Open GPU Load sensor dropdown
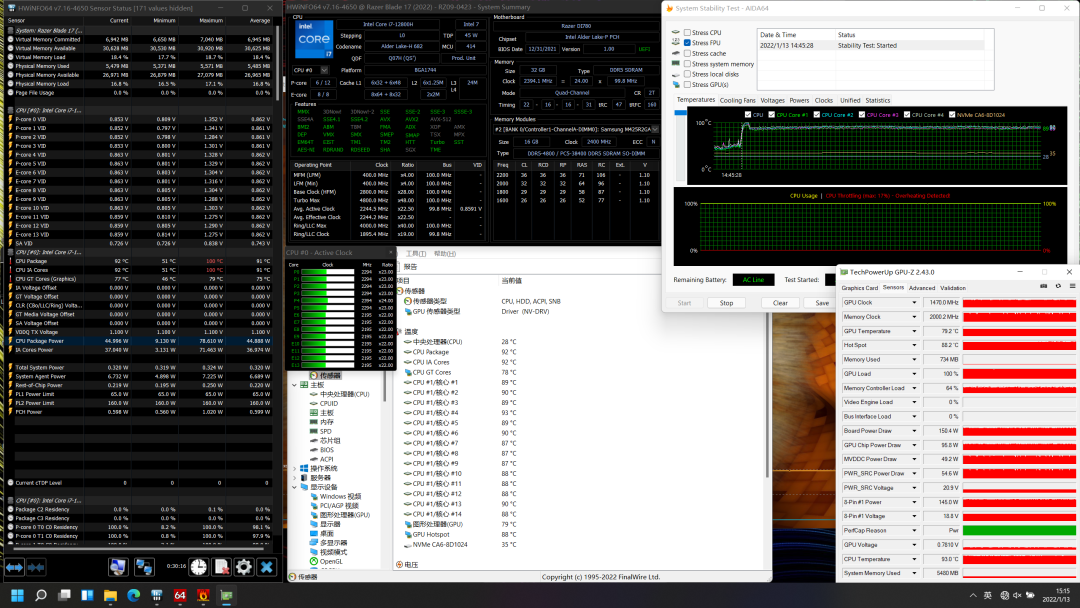Screen dimensions: 1080x608 pos(915,374)
